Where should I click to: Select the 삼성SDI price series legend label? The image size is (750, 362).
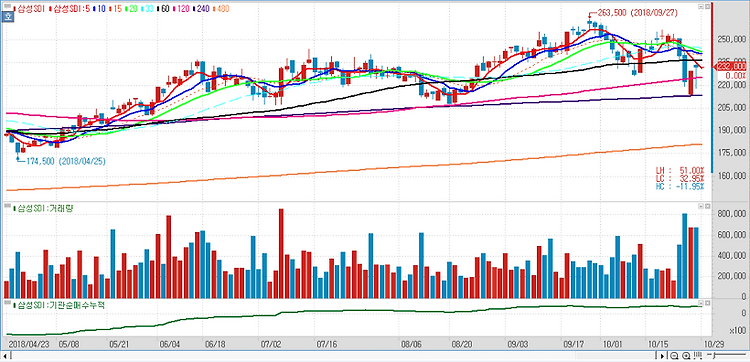pos(29,9)
